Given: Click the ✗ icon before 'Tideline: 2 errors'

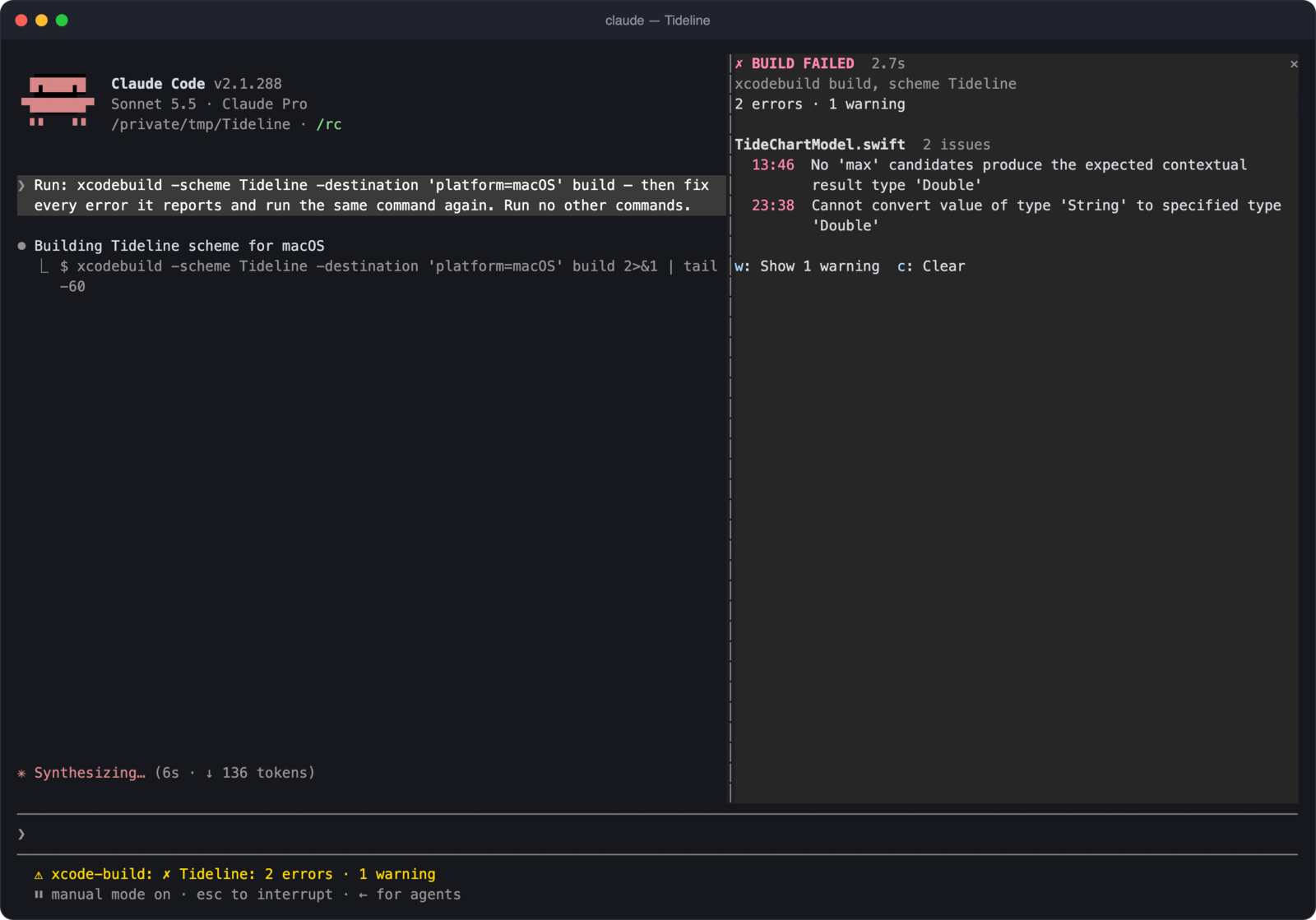Looking at the screenshot, I should 166,875.
